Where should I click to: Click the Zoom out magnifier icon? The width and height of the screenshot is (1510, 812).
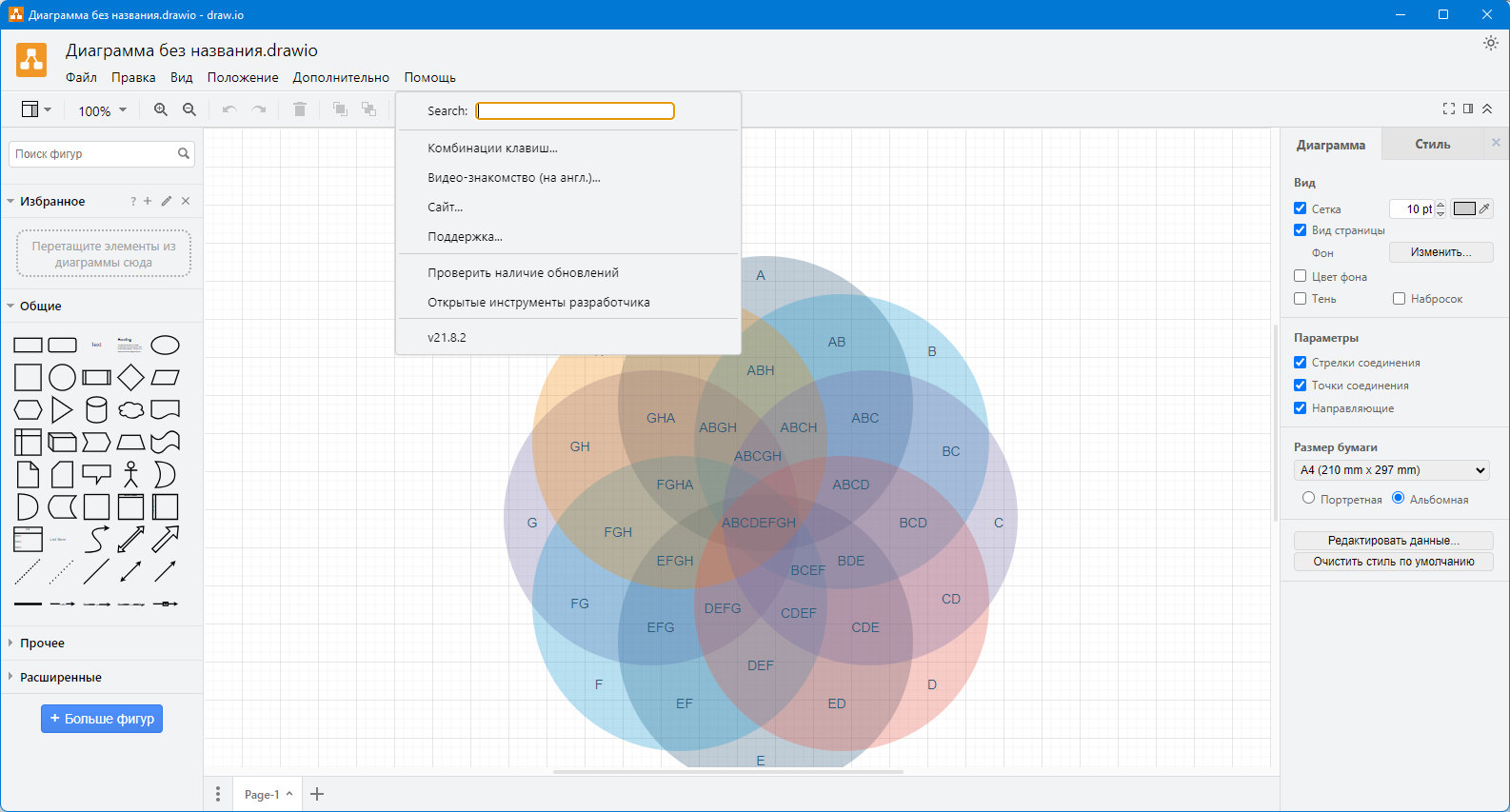coord(189,110)
